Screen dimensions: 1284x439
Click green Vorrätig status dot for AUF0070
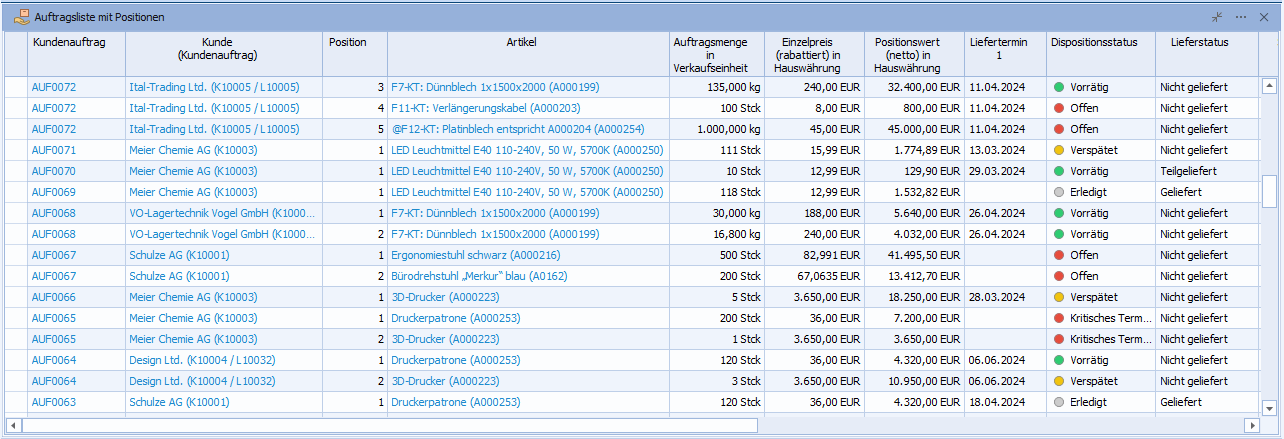1059,171
